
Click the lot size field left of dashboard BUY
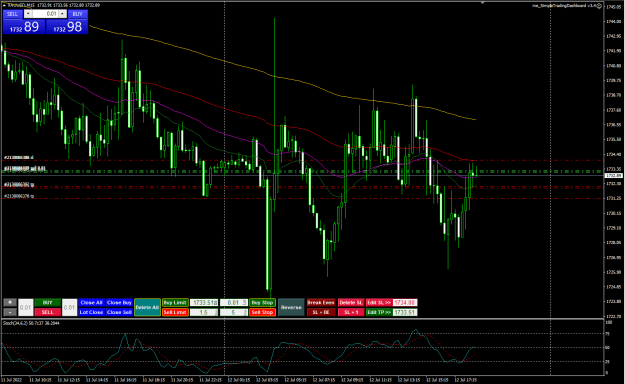pyautogui.click(x=26, y=307)
